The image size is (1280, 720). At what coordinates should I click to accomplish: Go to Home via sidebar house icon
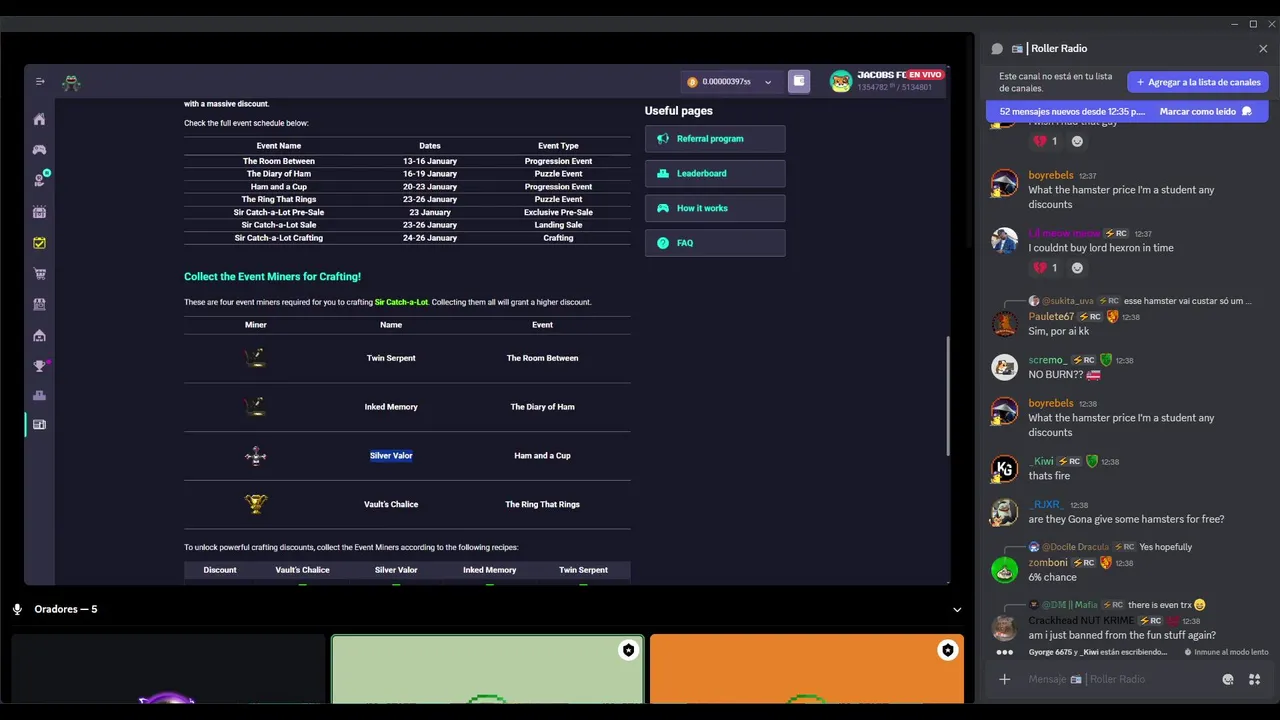[x=39, y=119]
